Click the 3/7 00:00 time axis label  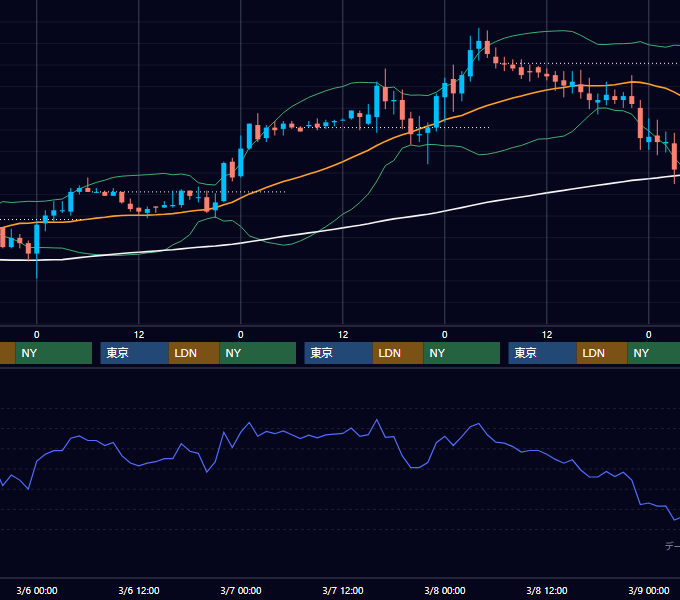pos(241,590)
